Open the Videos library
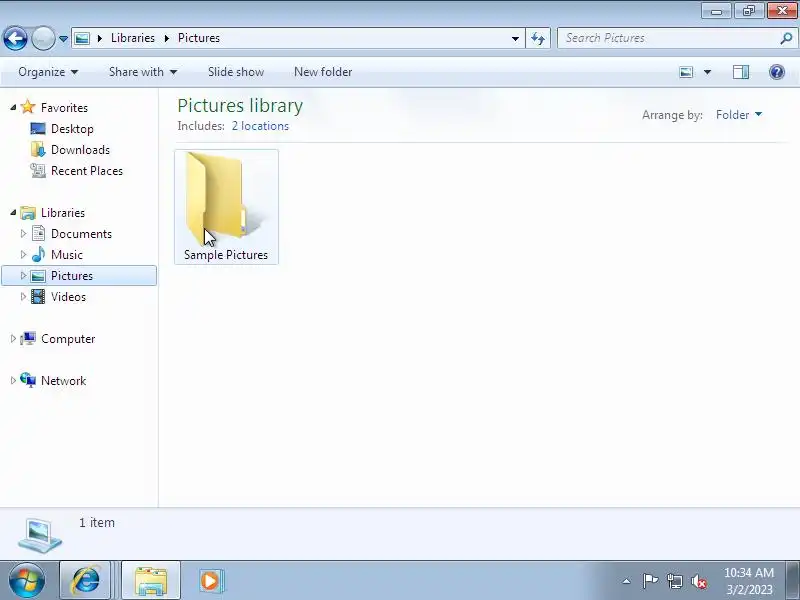The image size is (800, 600). point(68,296)
